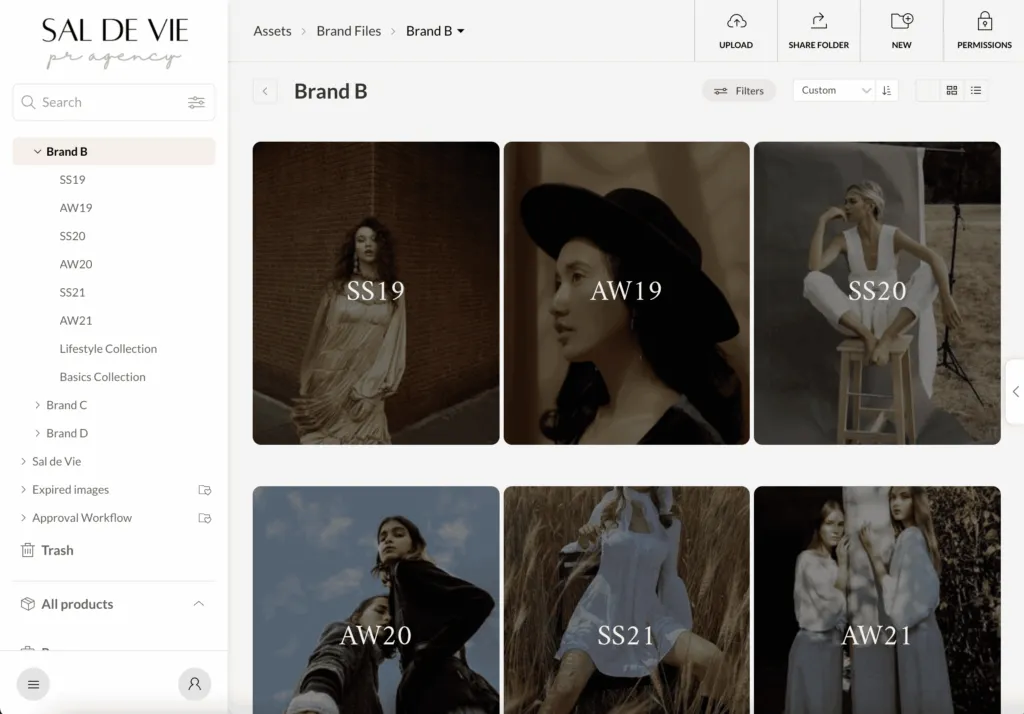1024x714 pixels.
Task: Expand the right-edge side panel arrow
Action: [1016, 391]
